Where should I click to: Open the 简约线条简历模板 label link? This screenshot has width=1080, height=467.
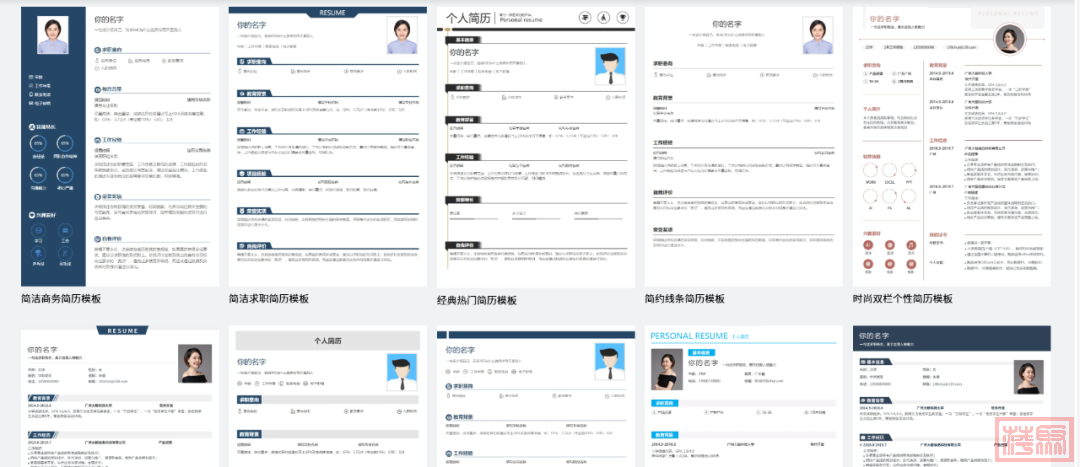click(685, 298)
